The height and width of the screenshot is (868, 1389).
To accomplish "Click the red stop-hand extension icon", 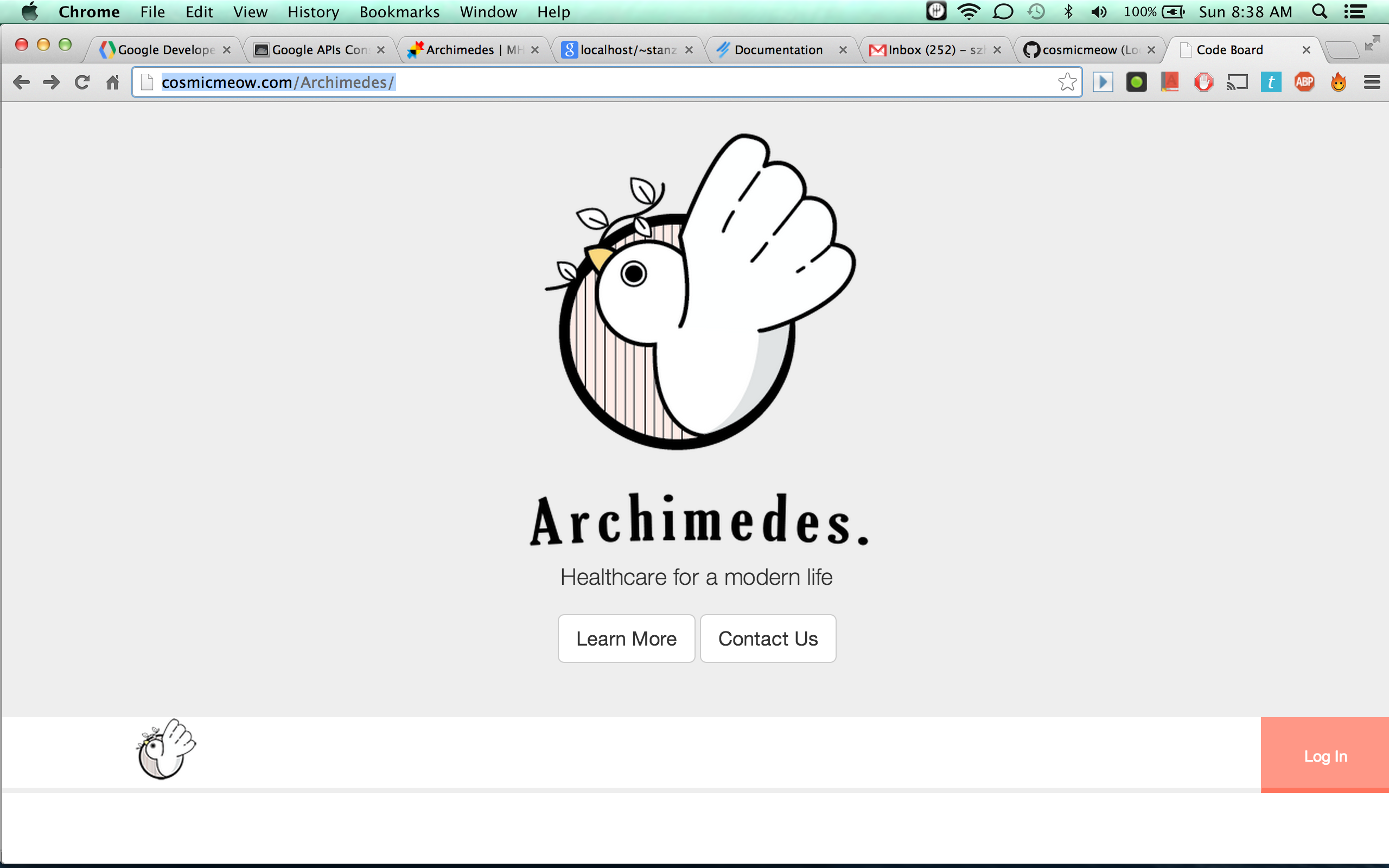I will point(1203,82).
